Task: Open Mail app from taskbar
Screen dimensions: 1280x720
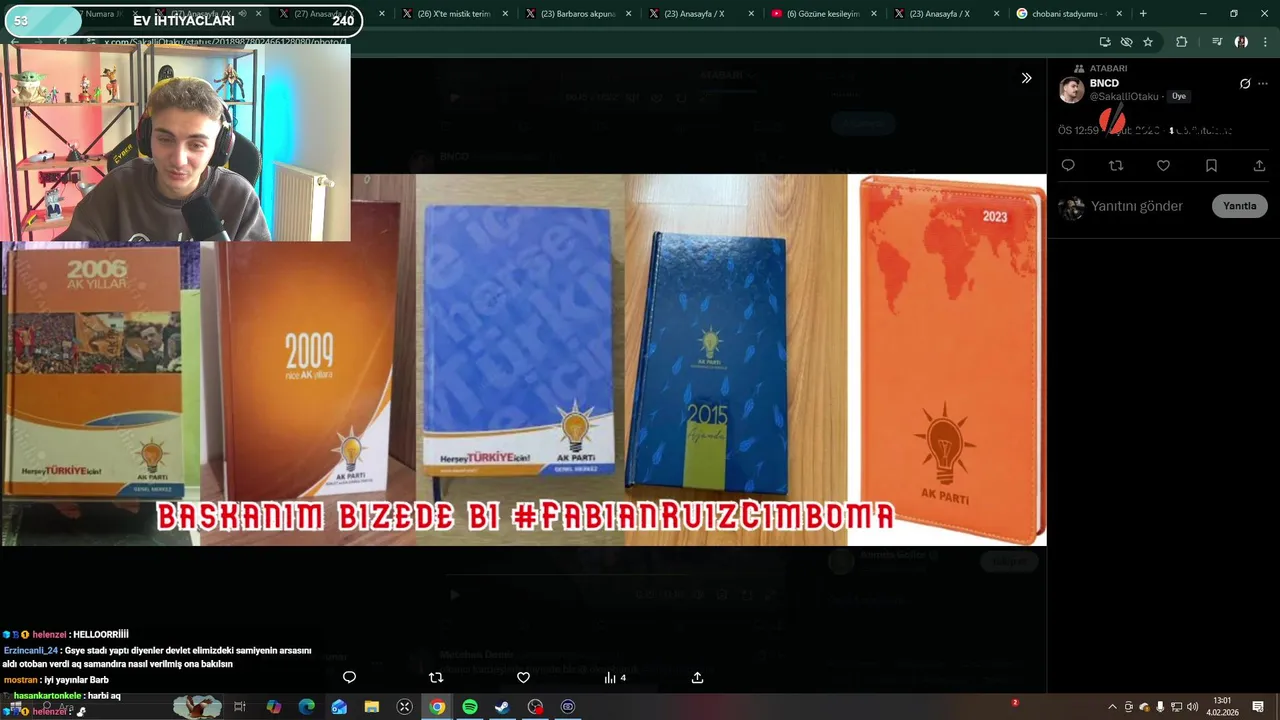Action: (339, 707)
